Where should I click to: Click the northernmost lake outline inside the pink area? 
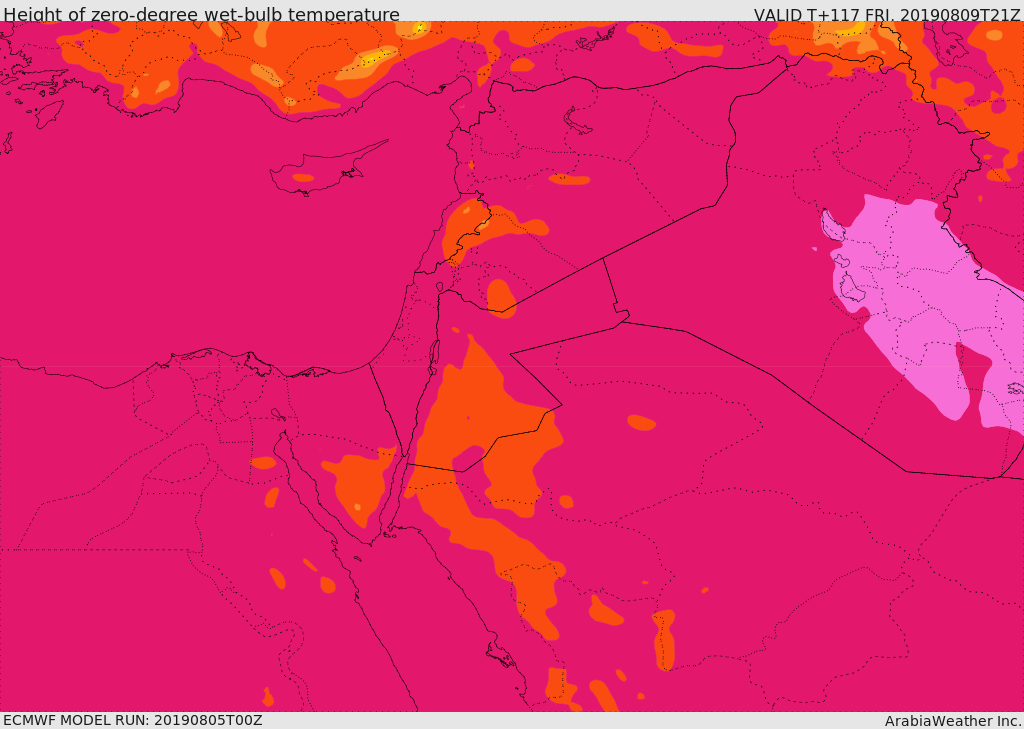832,225
